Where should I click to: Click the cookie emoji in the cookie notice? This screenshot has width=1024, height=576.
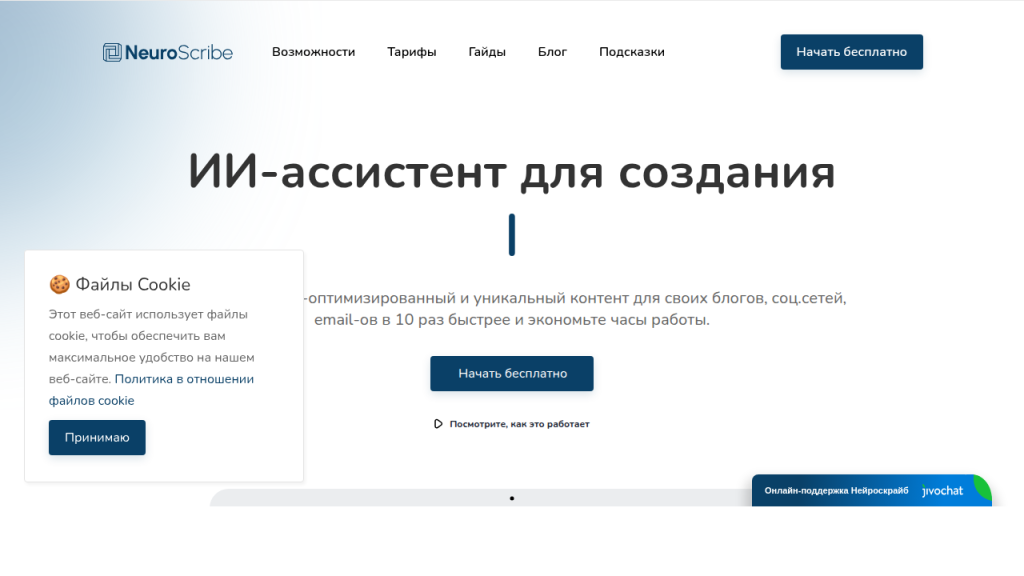point(59,285)
